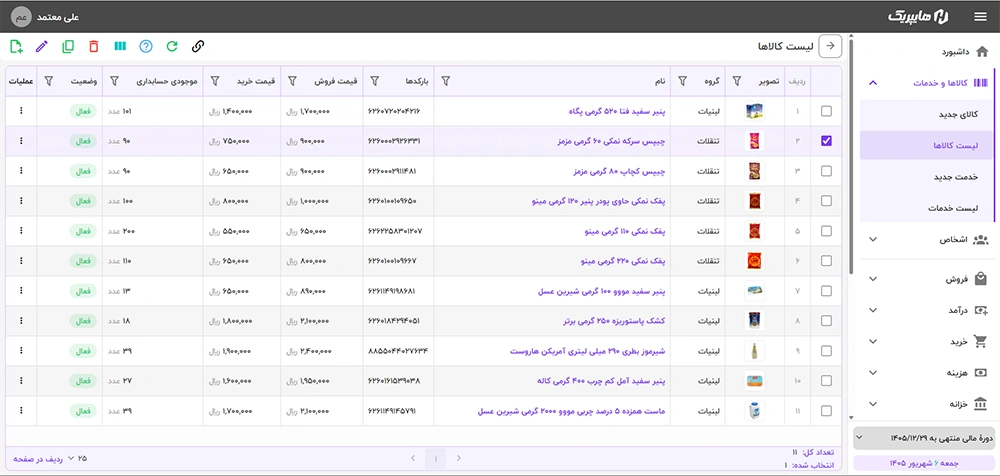Screen dimensions: 1000x476
Task: Click the green new item file icon
Action: coord(17,46)
